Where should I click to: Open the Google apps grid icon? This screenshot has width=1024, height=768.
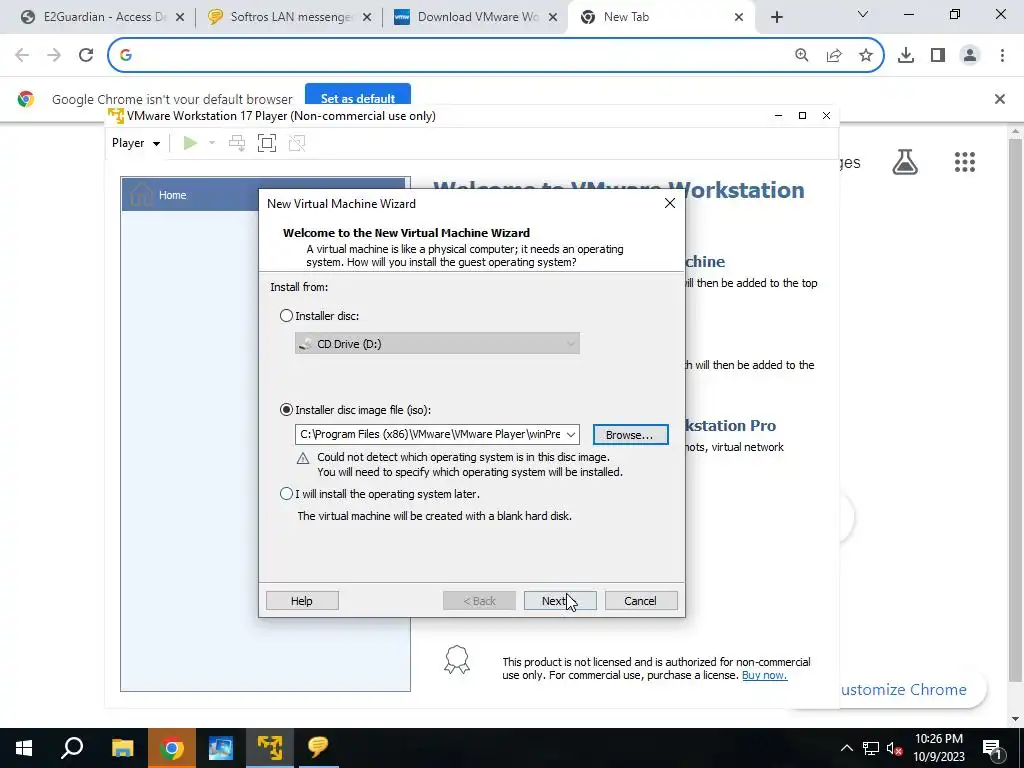pos(965,162)
